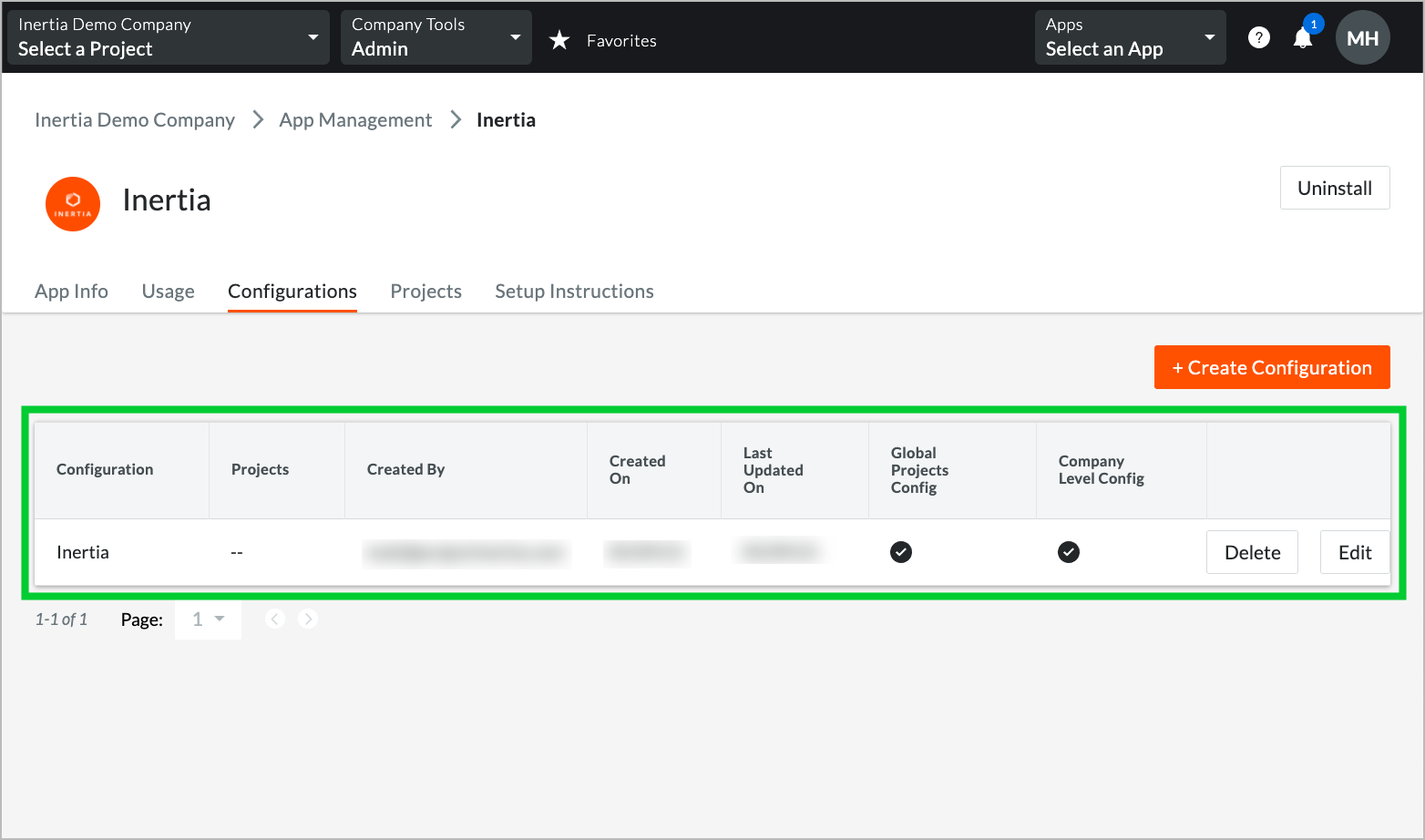Click the Favorites label in top bar
Viewport: 1425px width, 840px height.
coord(621,41)
